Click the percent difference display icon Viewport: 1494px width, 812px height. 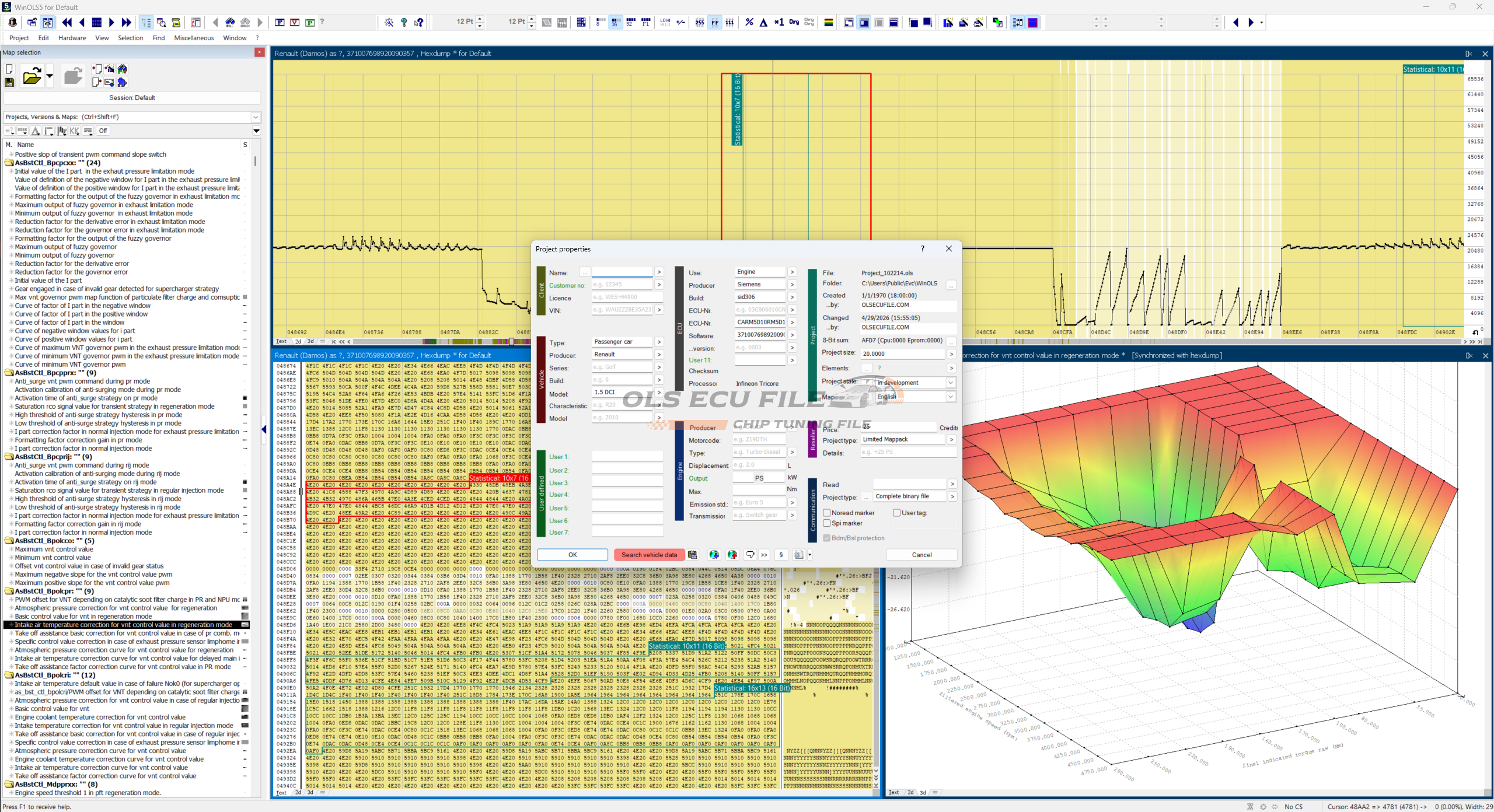coord(749,22)
